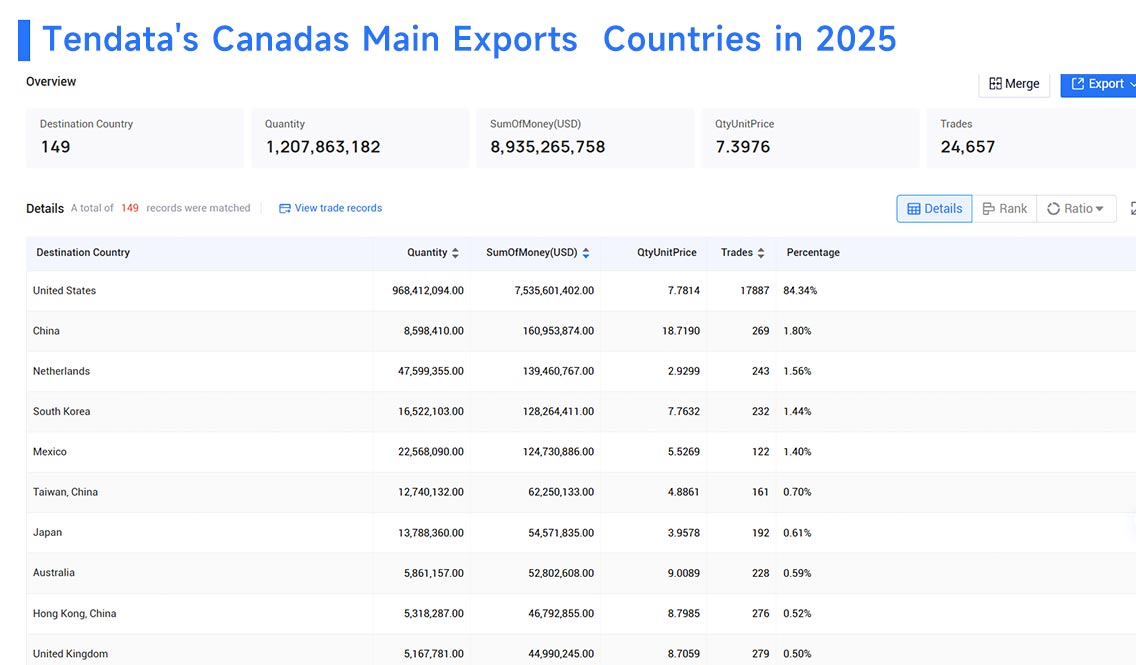The width and height of the screenshot is (1136, 665).
Task: Click Australia money value 52,802,608.00
Action: coord(561,574)
